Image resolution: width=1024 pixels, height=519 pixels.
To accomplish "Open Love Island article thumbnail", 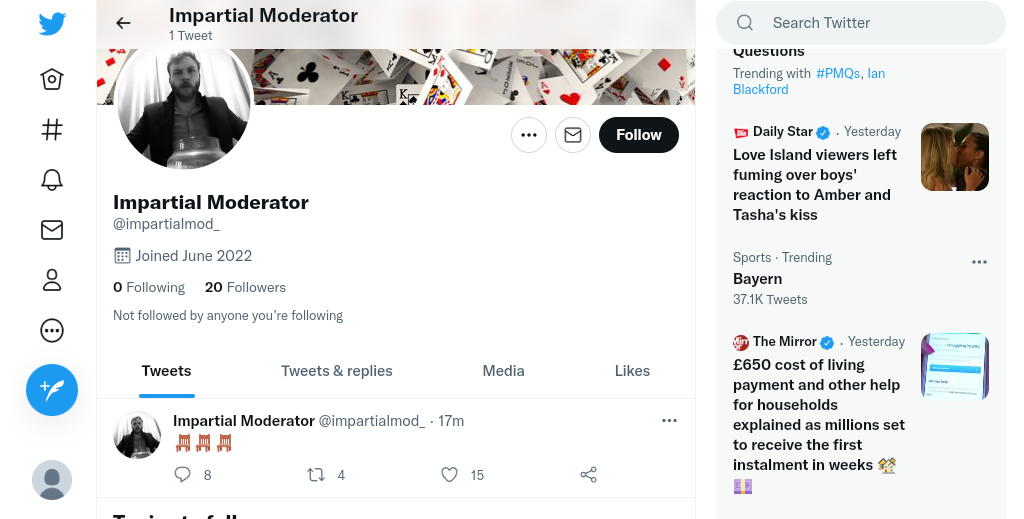I will (x=954, y=157).
